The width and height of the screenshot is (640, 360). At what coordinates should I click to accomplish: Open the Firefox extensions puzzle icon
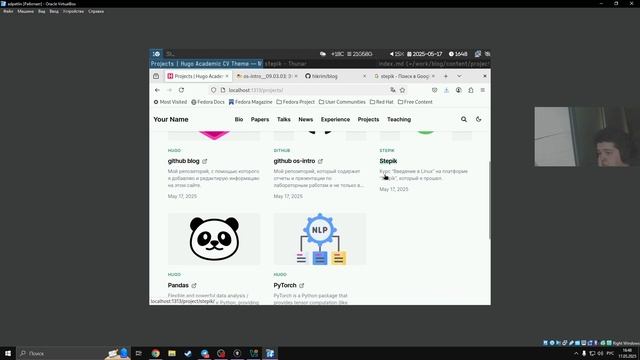[x=471, y=90]
